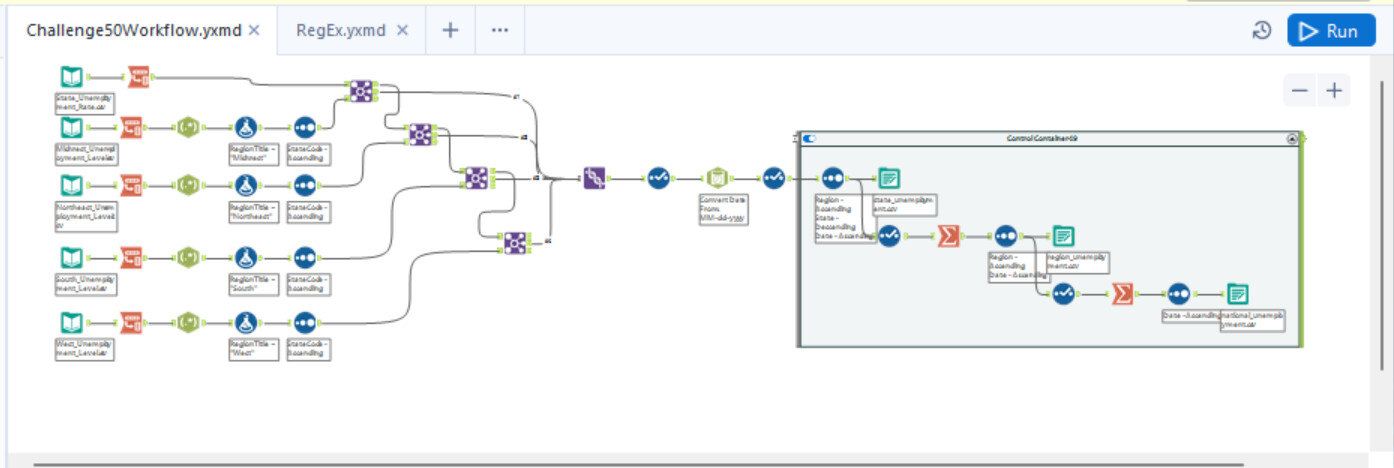Click the Union tool icon
The width and height of the screenshot is (1394, 468).
(x=594, y=179)
